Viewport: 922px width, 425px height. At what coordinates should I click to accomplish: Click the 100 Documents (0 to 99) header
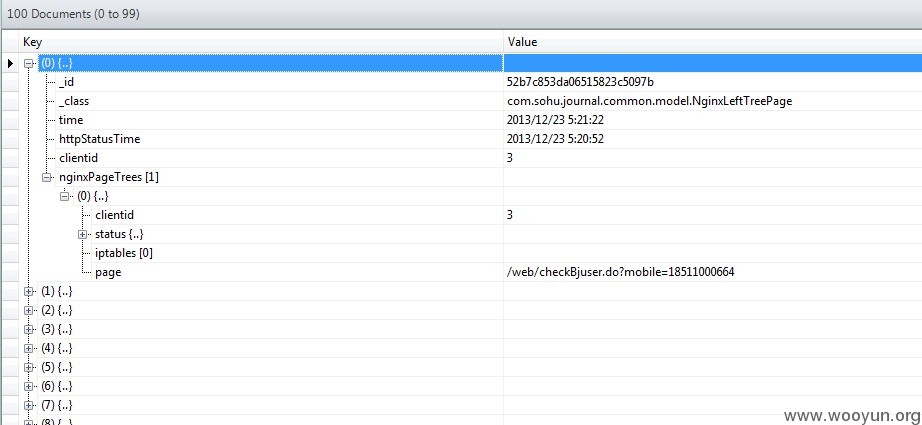[73, 14]
